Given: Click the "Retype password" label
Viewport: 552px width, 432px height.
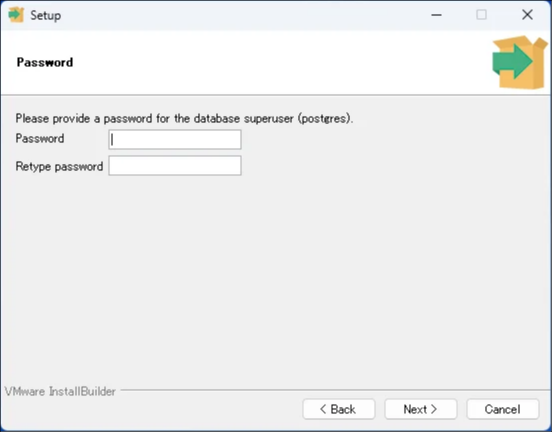Looking at the screenshot, I should [x=59, y=166].
